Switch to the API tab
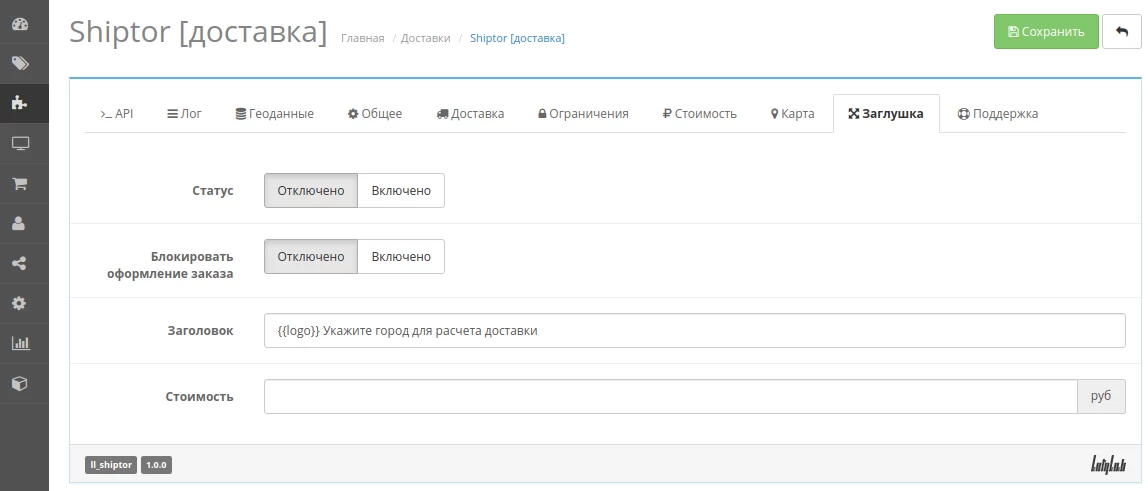 point(117,113)
